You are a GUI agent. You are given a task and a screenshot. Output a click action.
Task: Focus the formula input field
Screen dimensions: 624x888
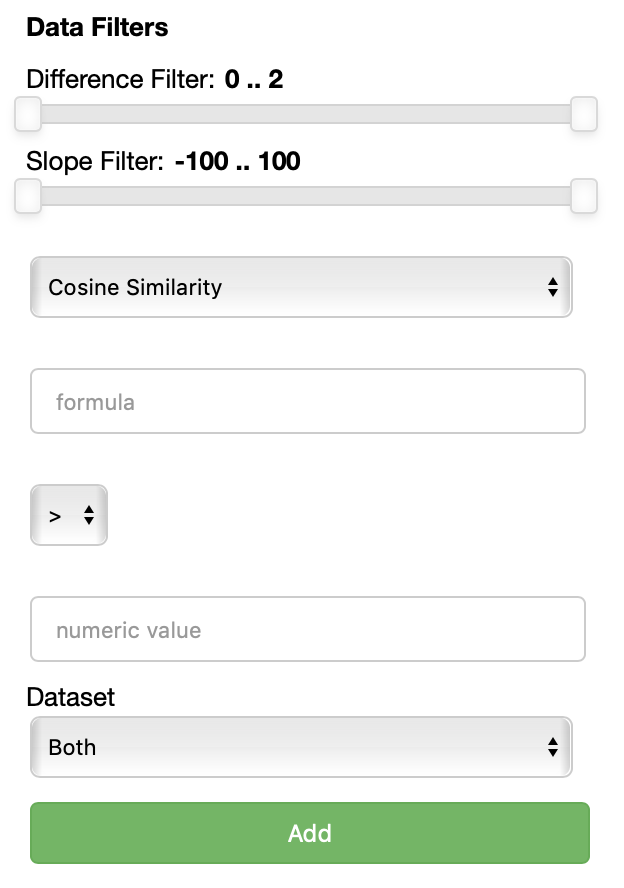[x=307, y=401]
